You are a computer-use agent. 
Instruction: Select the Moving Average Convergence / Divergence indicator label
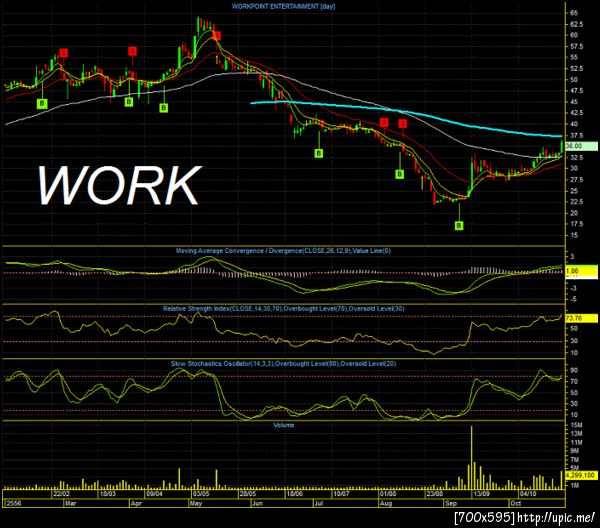pos(283,251)
